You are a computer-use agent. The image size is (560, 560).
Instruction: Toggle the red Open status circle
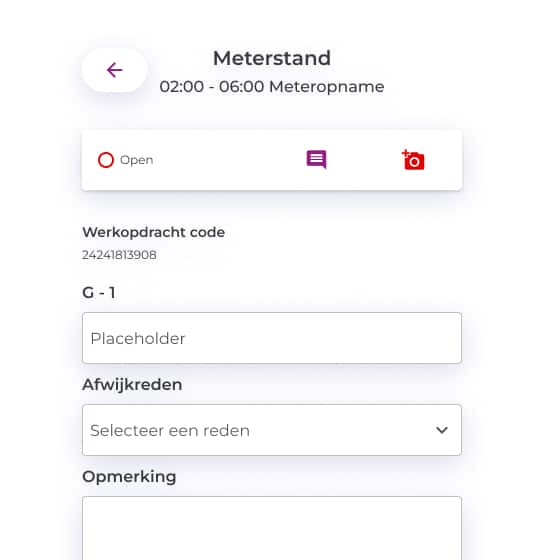(x=106, y=160)
